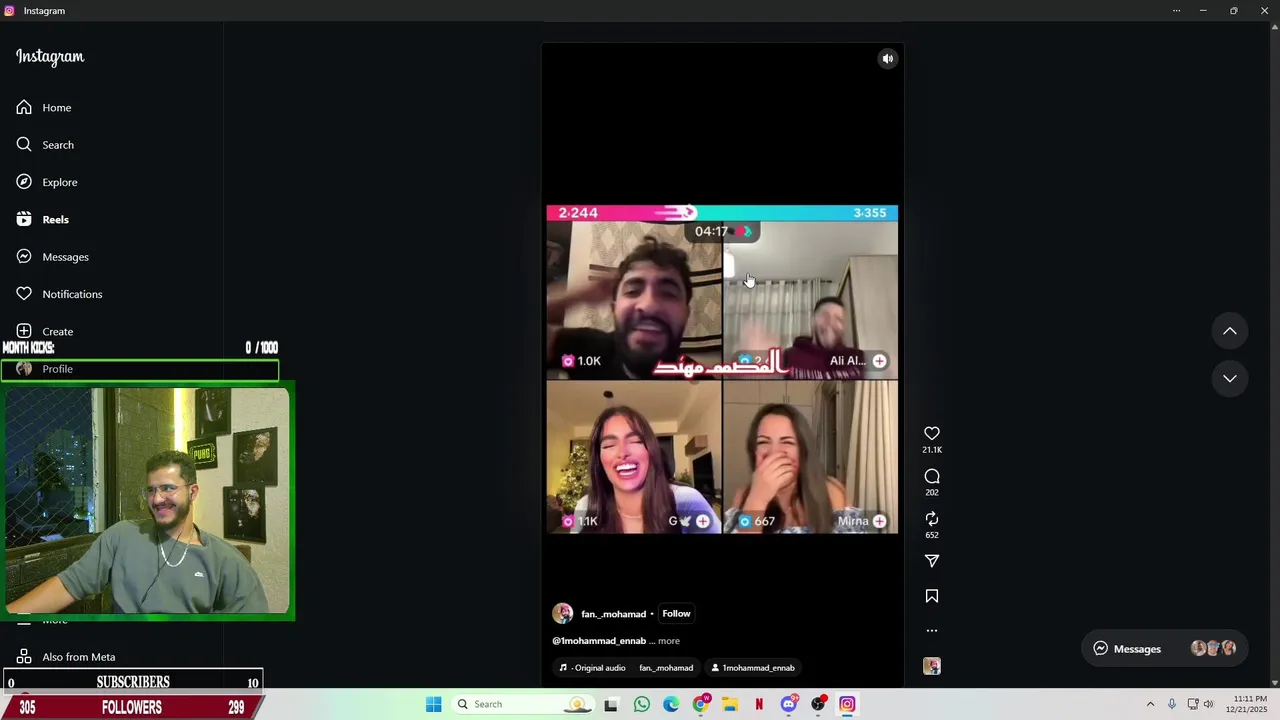Viewport: 1280px width, 720px height.
Task: Share the reel via send icon
Action: 932,561
